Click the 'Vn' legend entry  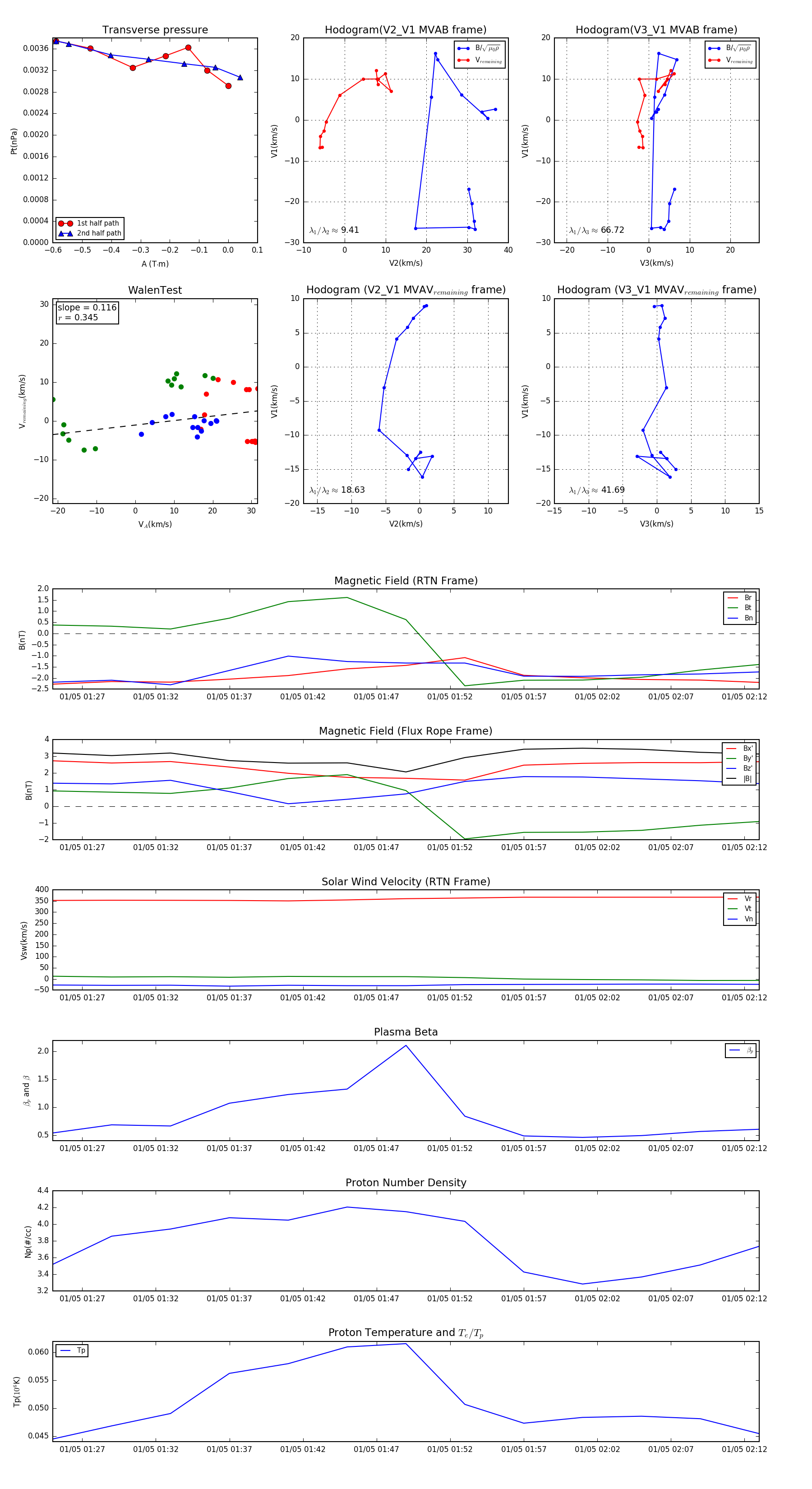click(x=740, y=919)
